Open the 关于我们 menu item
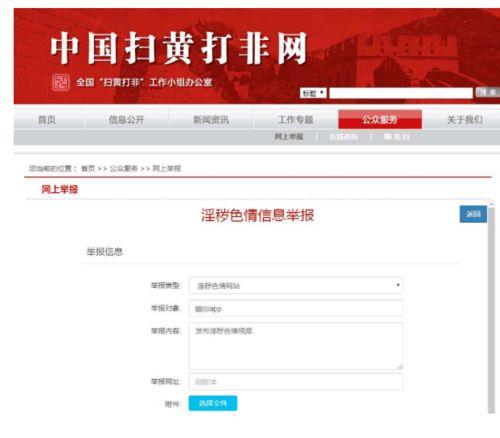 click(x=464, y=119)
